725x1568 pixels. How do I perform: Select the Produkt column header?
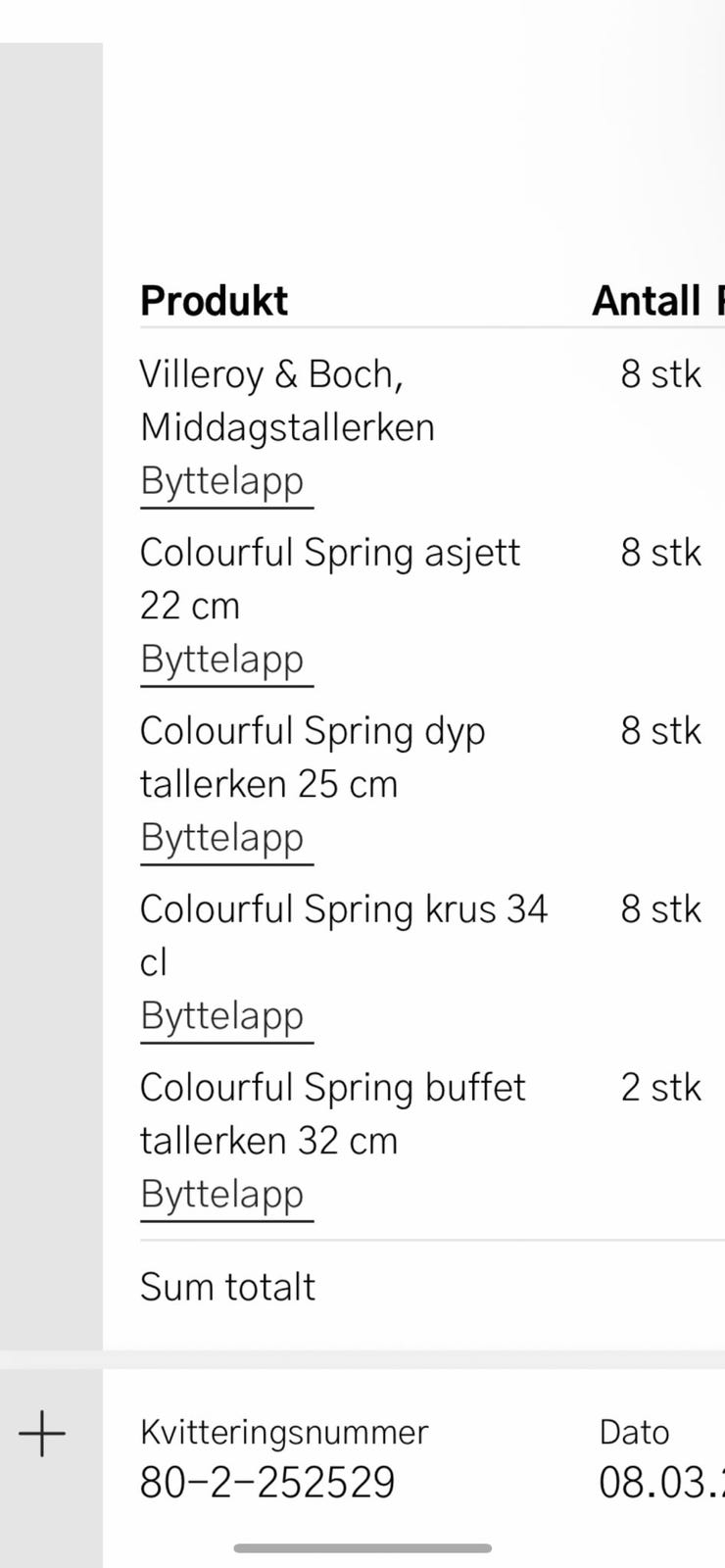(215, 301)
